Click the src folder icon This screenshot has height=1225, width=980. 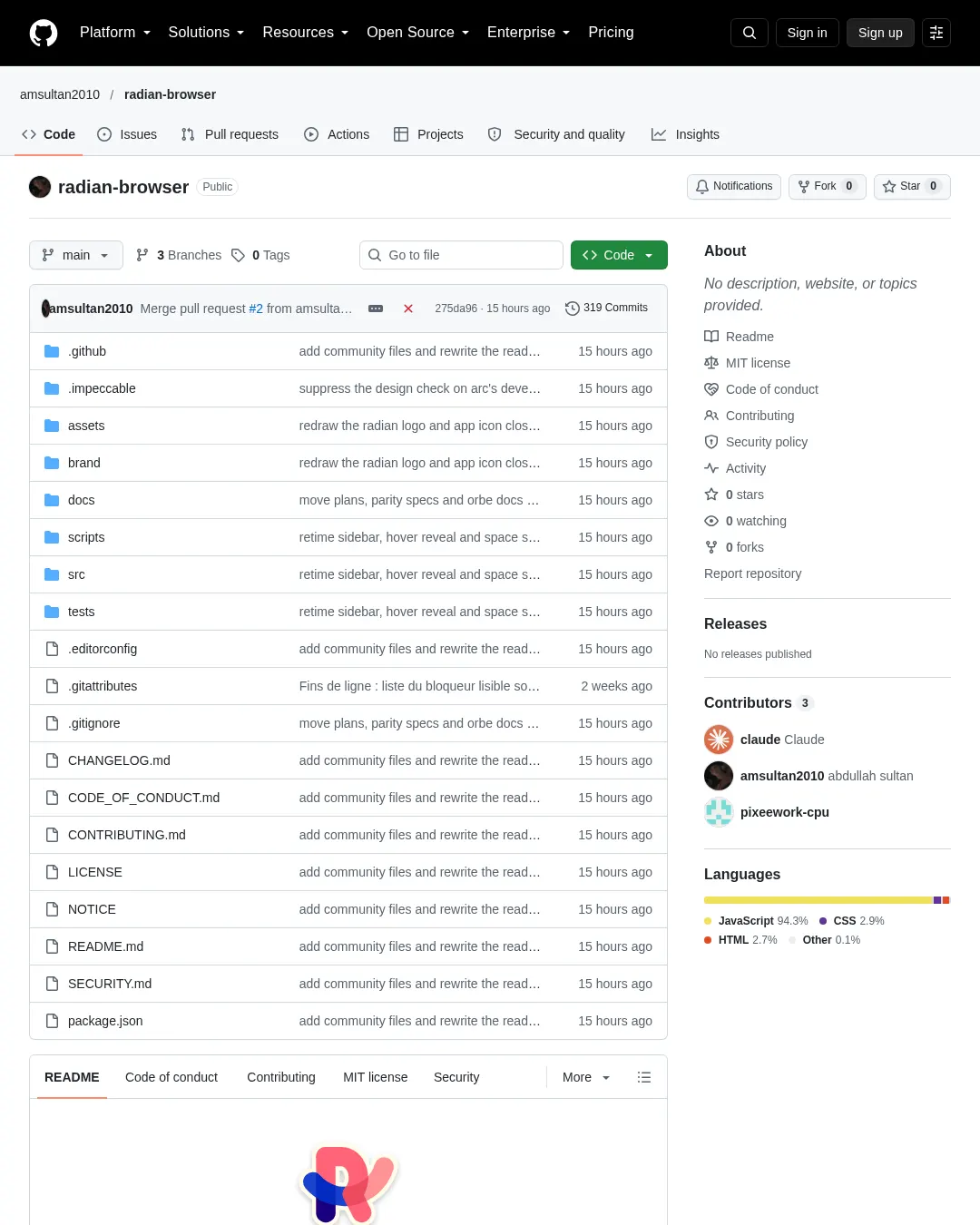coord(52,574)
